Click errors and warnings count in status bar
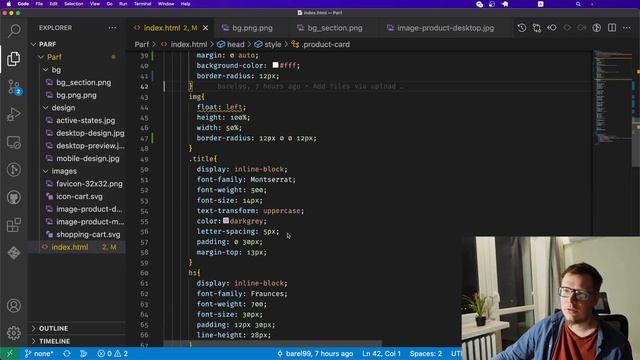640x360 pixels. pyautogui.click(x=113, y=353)
